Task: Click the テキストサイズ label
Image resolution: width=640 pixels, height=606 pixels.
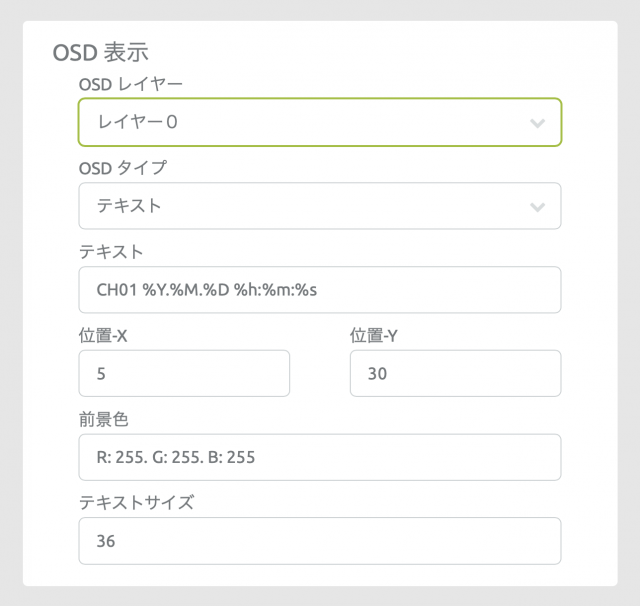Action: click(136, 503)
